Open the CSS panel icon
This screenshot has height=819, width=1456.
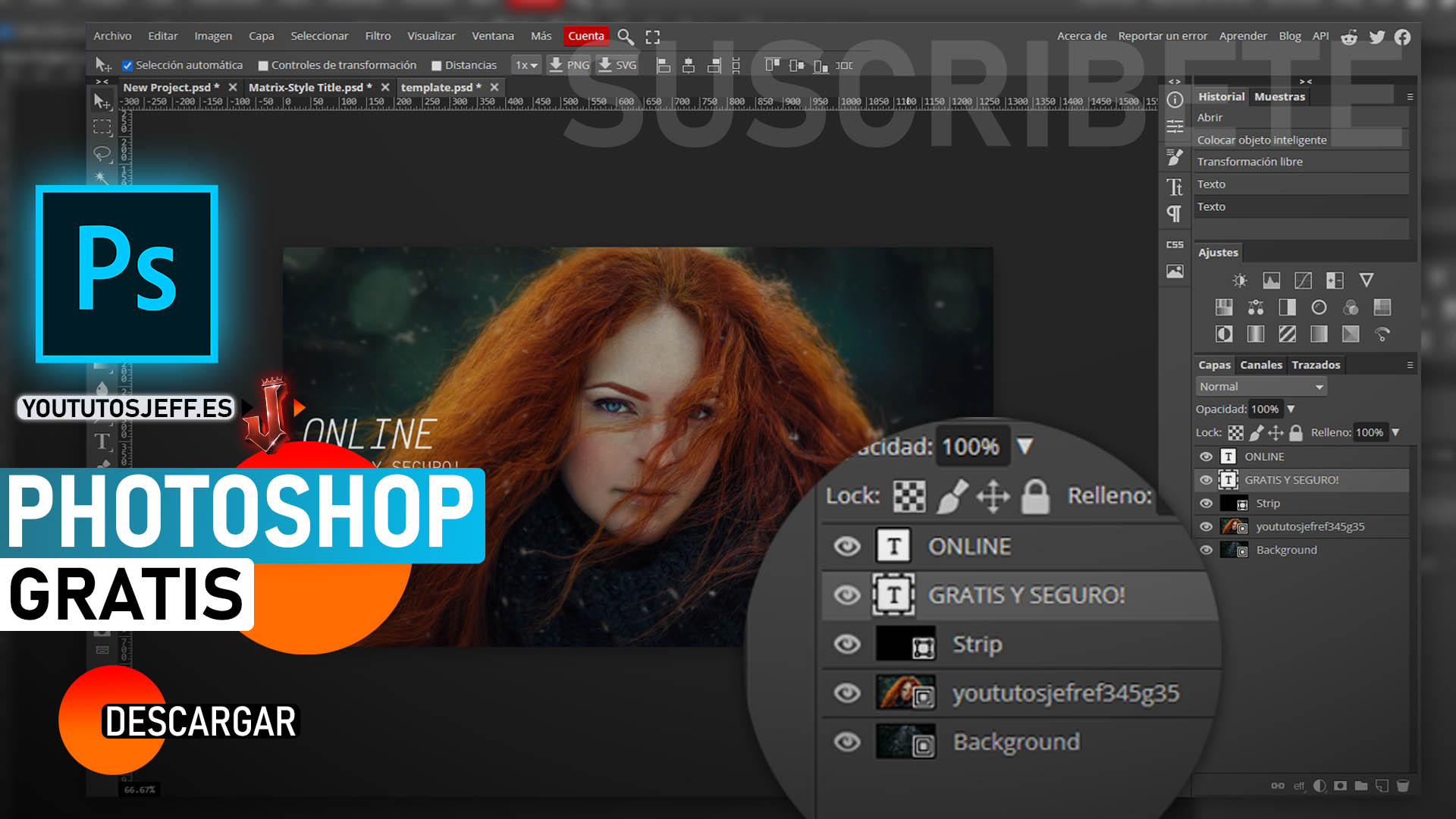tap(1175, 244)
